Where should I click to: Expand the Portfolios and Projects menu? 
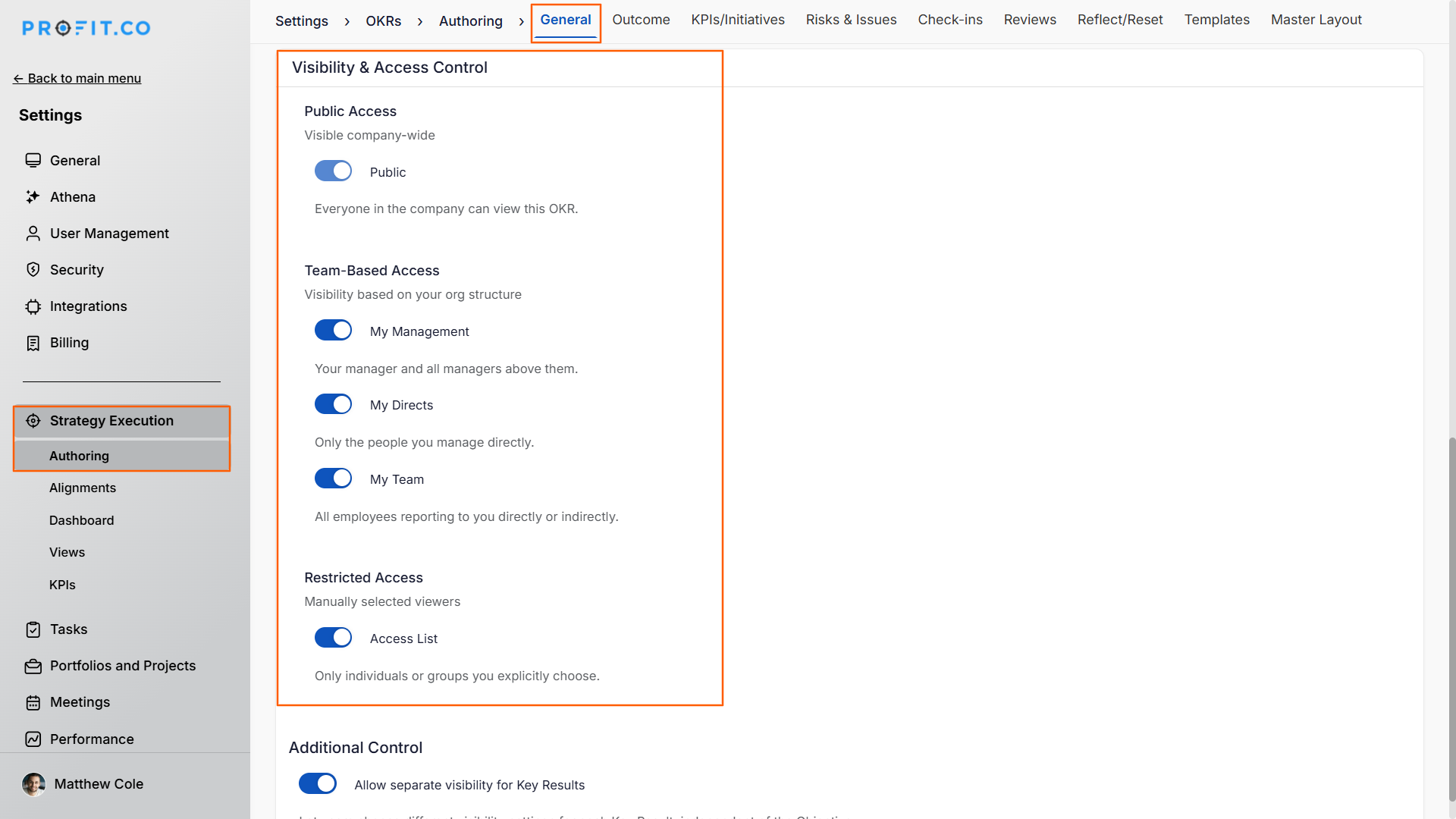click(x=121, y=666)
